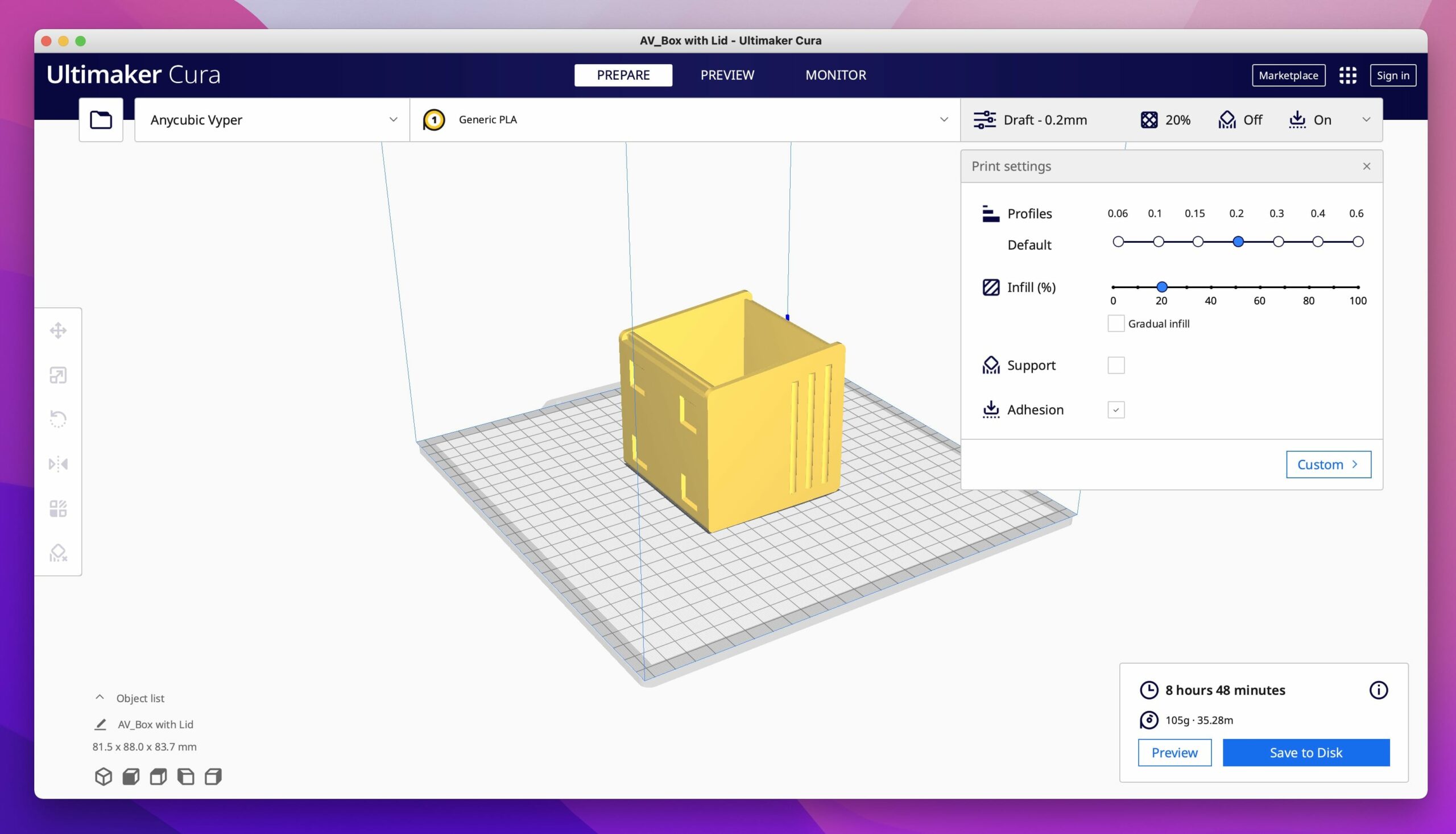This screenshot has height=834, width=1456.
Task: Select the 0.1 profile radio point
Action: coord(1158,242)
